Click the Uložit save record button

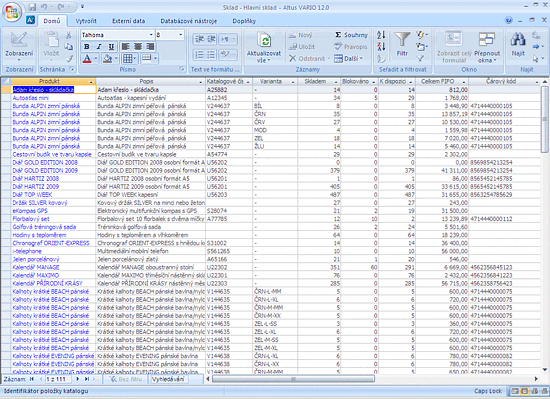[302, 47]
